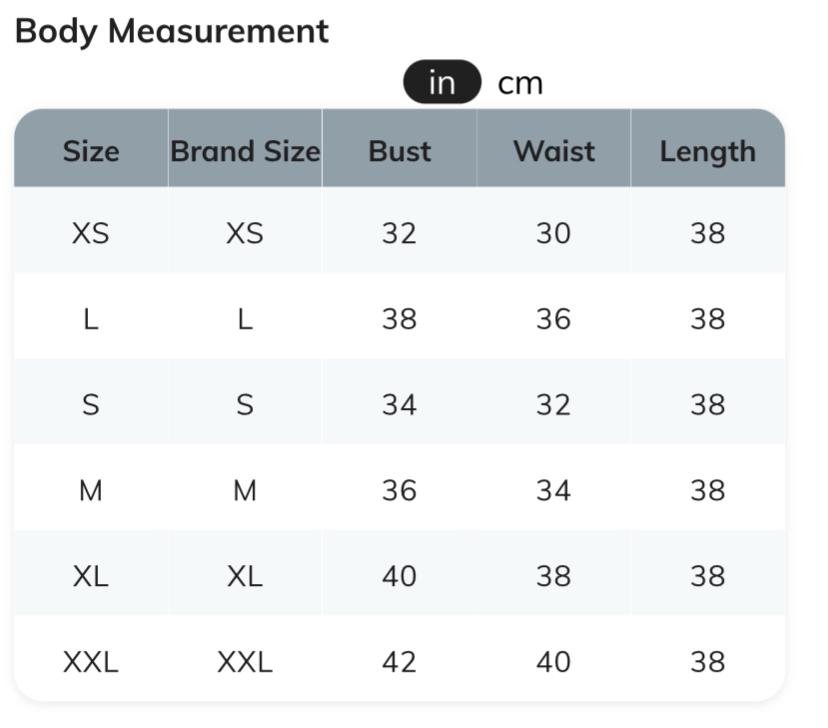Click the Length column header

[707, 151]
